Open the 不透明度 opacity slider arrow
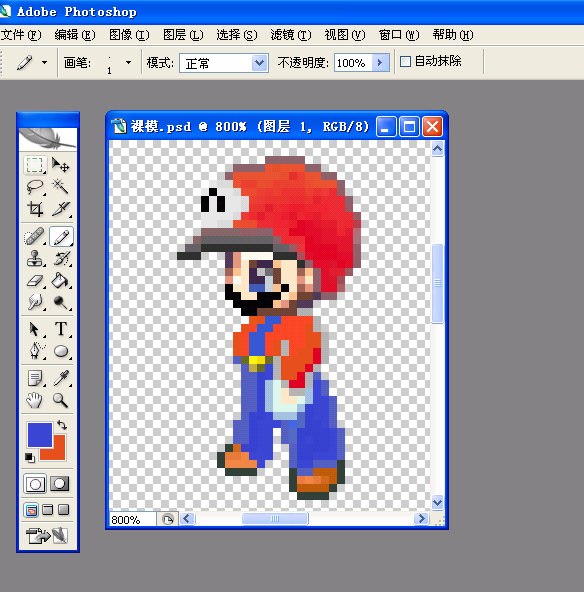Screen dimensions: 584x592 (x=381, y=63)
